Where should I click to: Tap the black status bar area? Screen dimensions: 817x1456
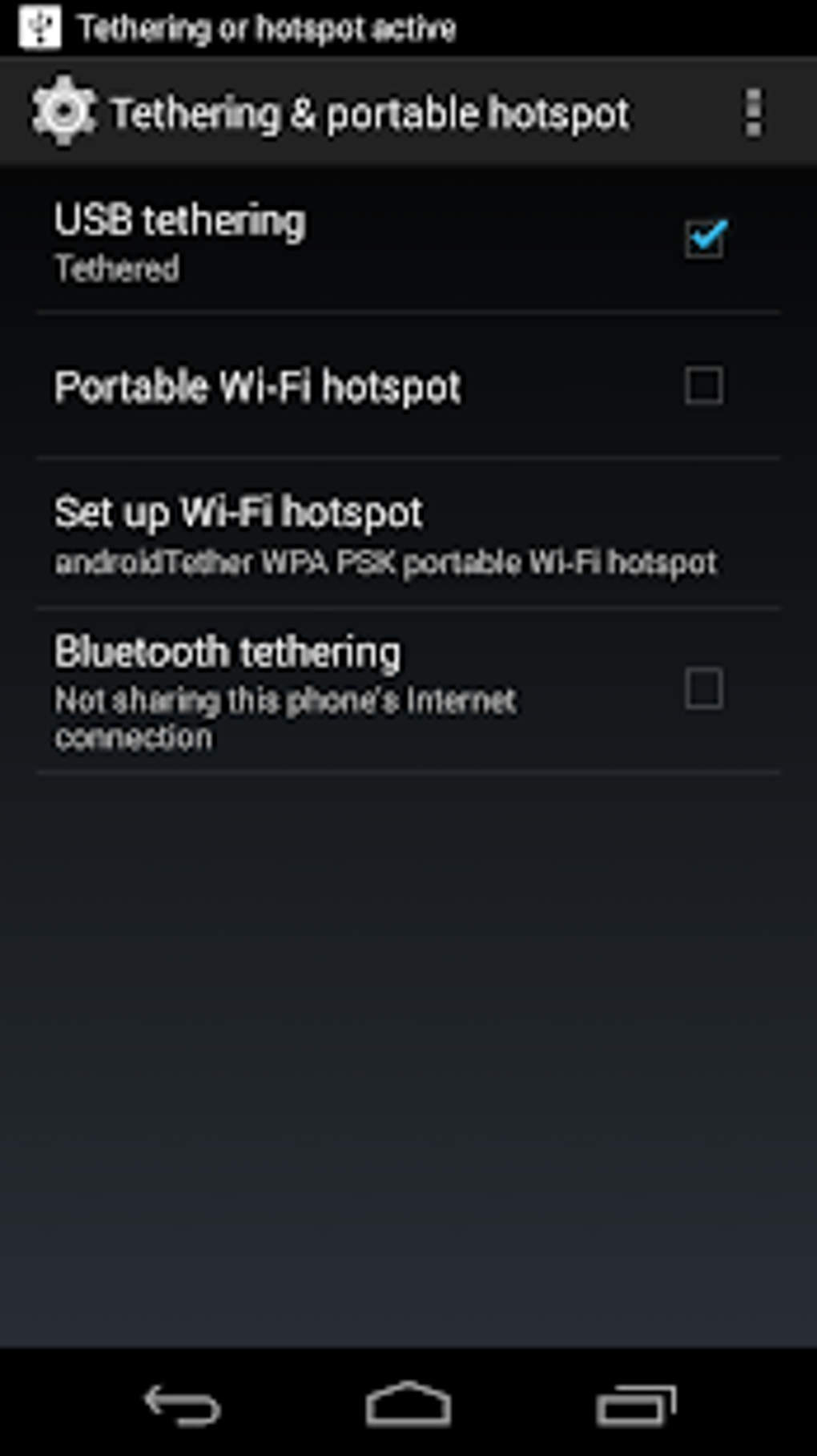pos(641,28)
